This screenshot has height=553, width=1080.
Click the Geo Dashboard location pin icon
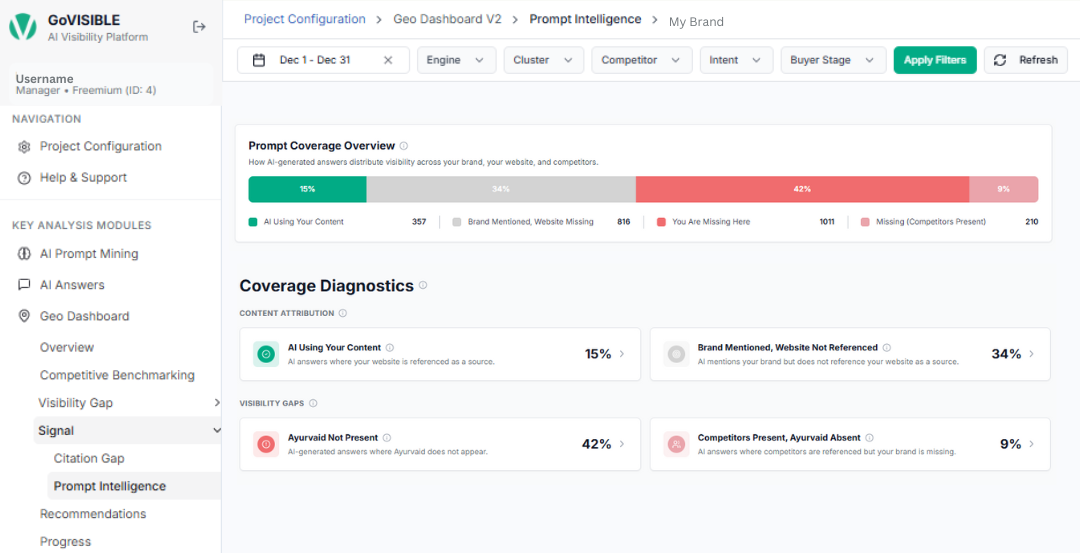24,316
